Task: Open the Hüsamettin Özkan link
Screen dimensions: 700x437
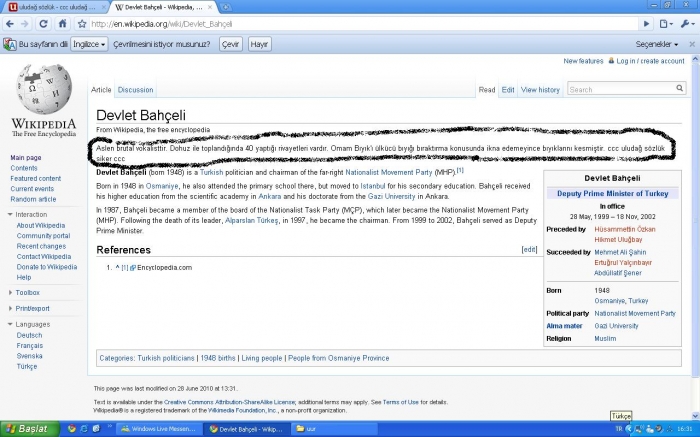Action: (625, 229)
